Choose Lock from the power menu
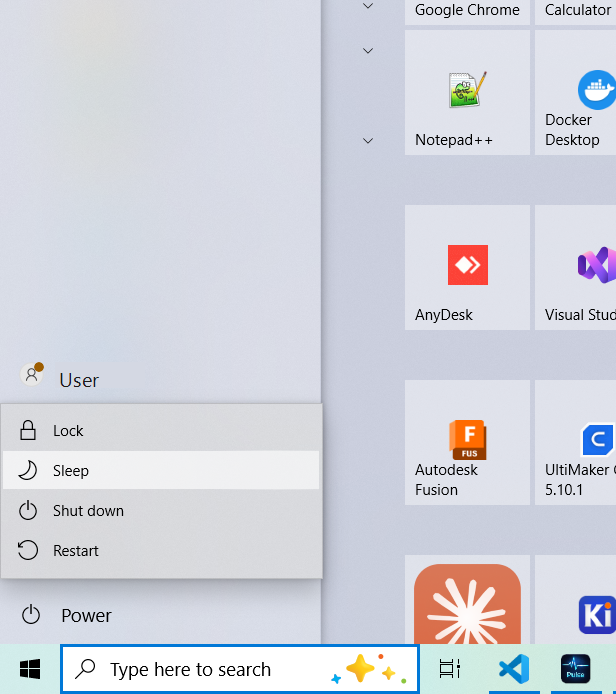 [162, 431]
